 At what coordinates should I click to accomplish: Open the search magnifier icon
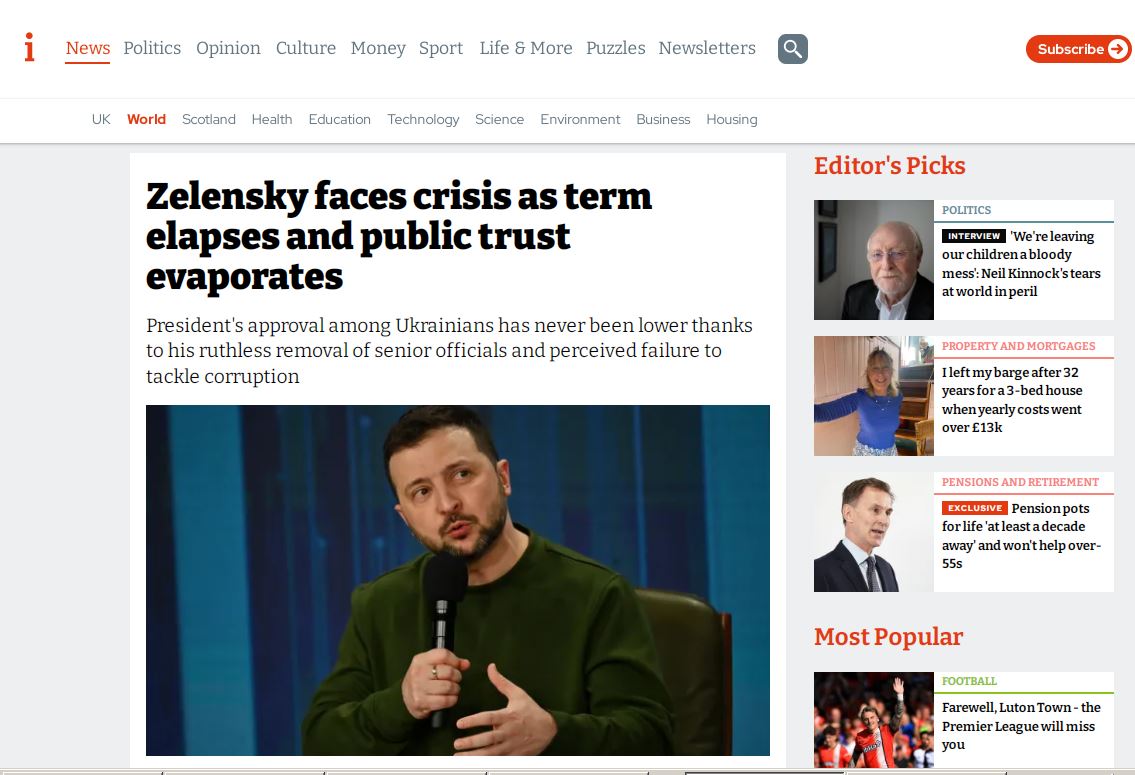pos(793,48)
